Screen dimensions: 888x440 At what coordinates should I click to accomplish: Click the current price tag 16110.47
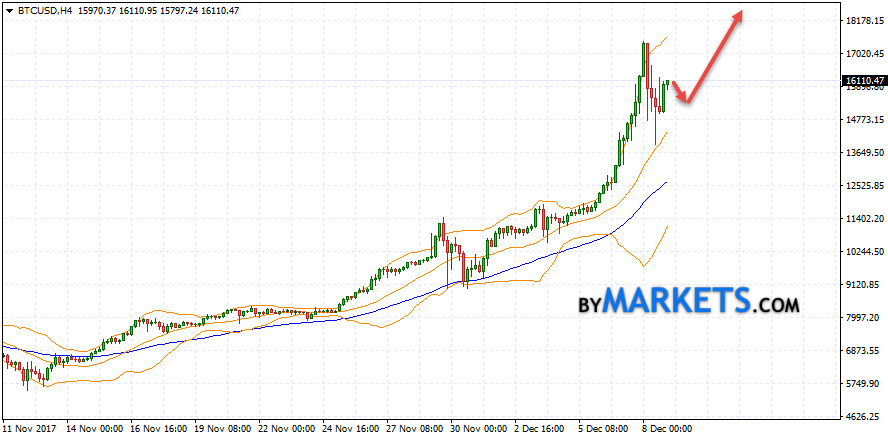point(862,81)
